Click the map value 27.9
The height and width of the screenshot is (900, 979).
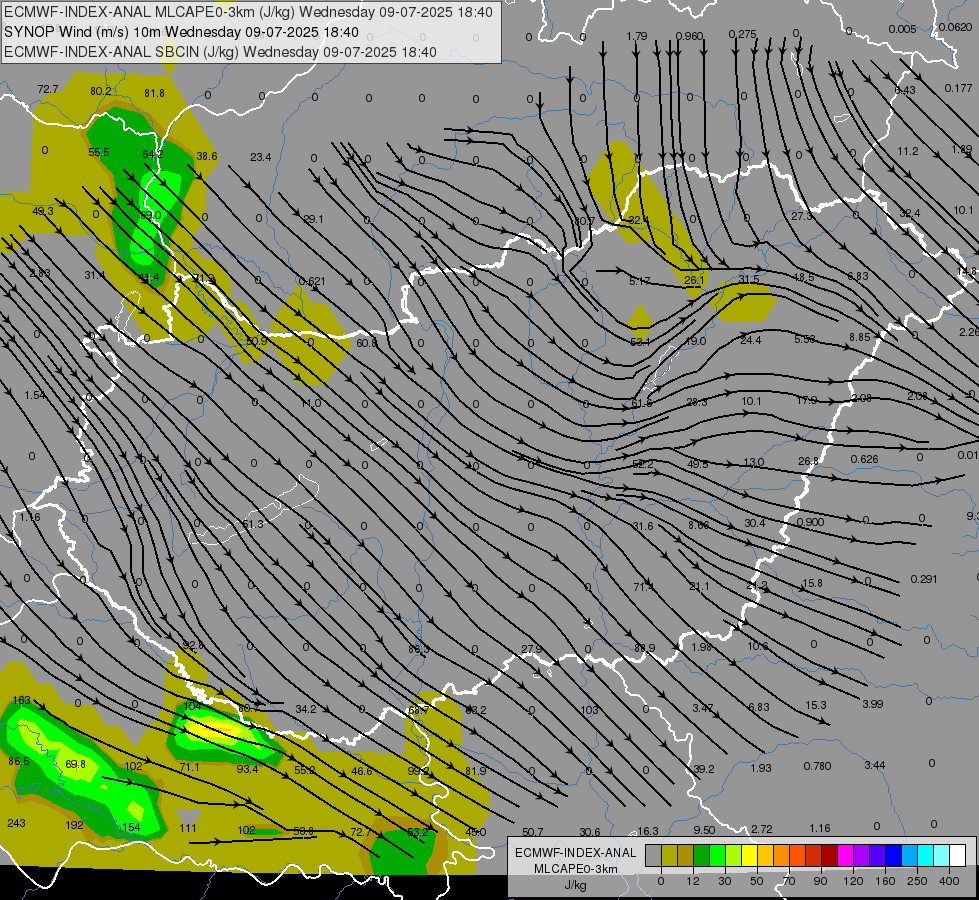click(x=531, y=650)
